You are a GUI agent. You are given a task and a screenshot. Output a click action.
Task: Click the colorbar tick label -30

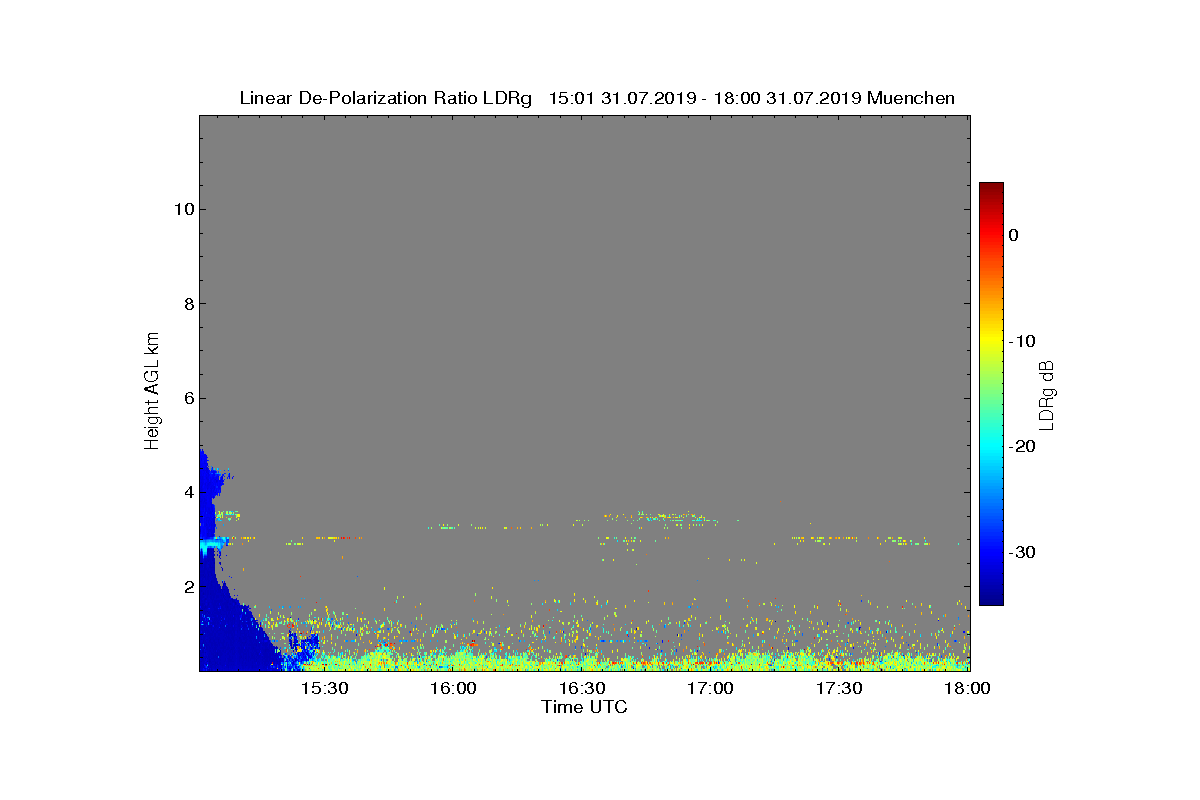point(1021,553)
